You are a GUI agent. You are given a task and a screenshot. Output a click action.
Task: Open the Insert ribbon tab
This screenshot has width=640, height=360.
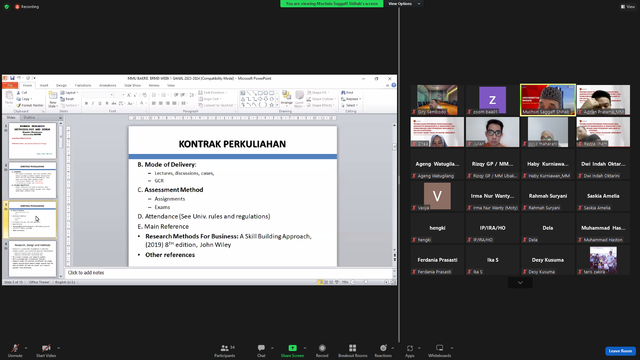tap(44, 85)
